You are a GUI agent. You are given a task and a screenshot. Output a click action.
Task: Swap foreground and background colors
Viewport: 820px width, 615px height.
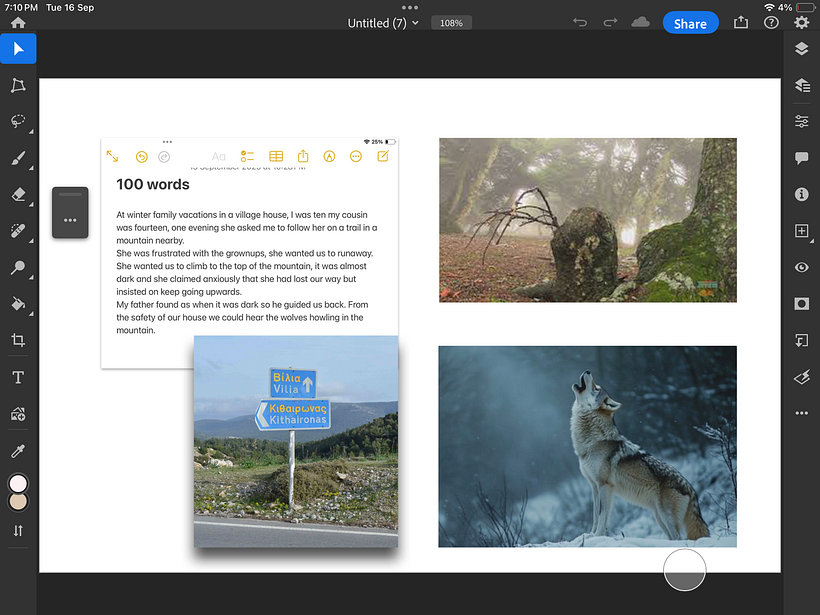[x=18, y=531]
